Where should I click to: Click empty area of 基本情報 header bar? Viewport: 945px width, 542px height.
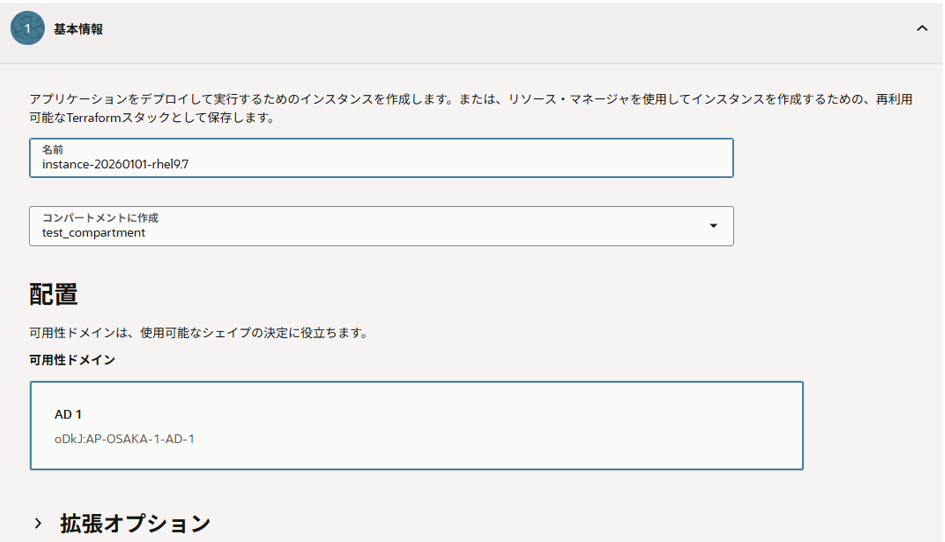pos(500,29)
